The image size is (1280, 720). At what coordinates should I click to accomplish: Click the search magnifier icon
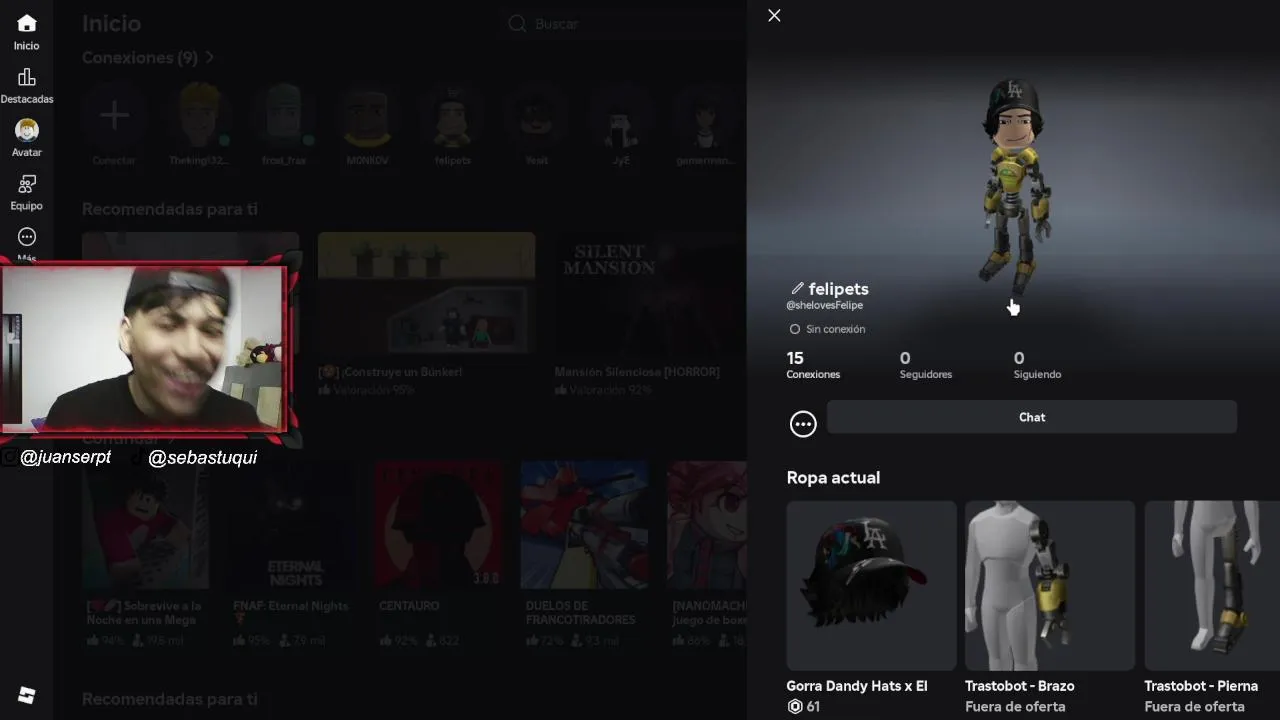(x=517, y=23)
